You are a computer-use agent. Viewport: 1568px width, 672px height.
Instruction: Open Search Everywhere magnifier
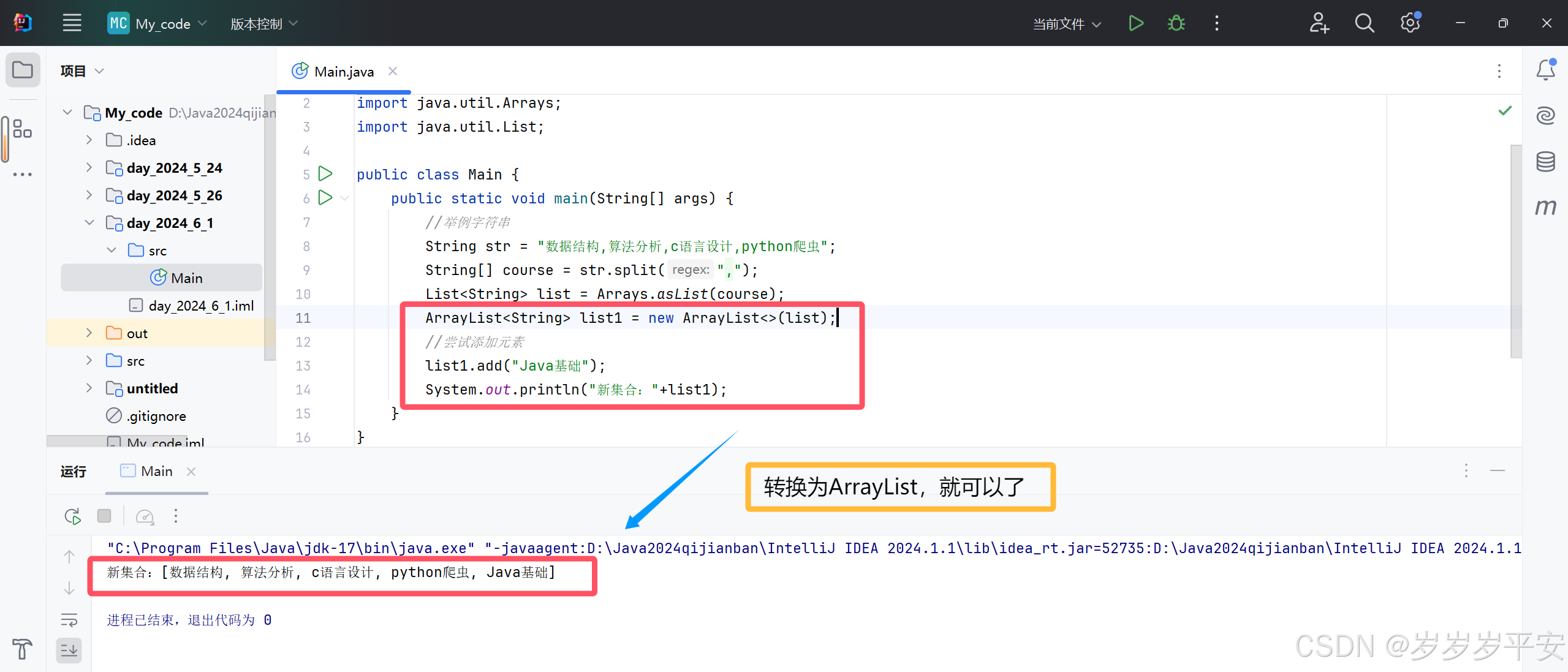point(1364,23)
